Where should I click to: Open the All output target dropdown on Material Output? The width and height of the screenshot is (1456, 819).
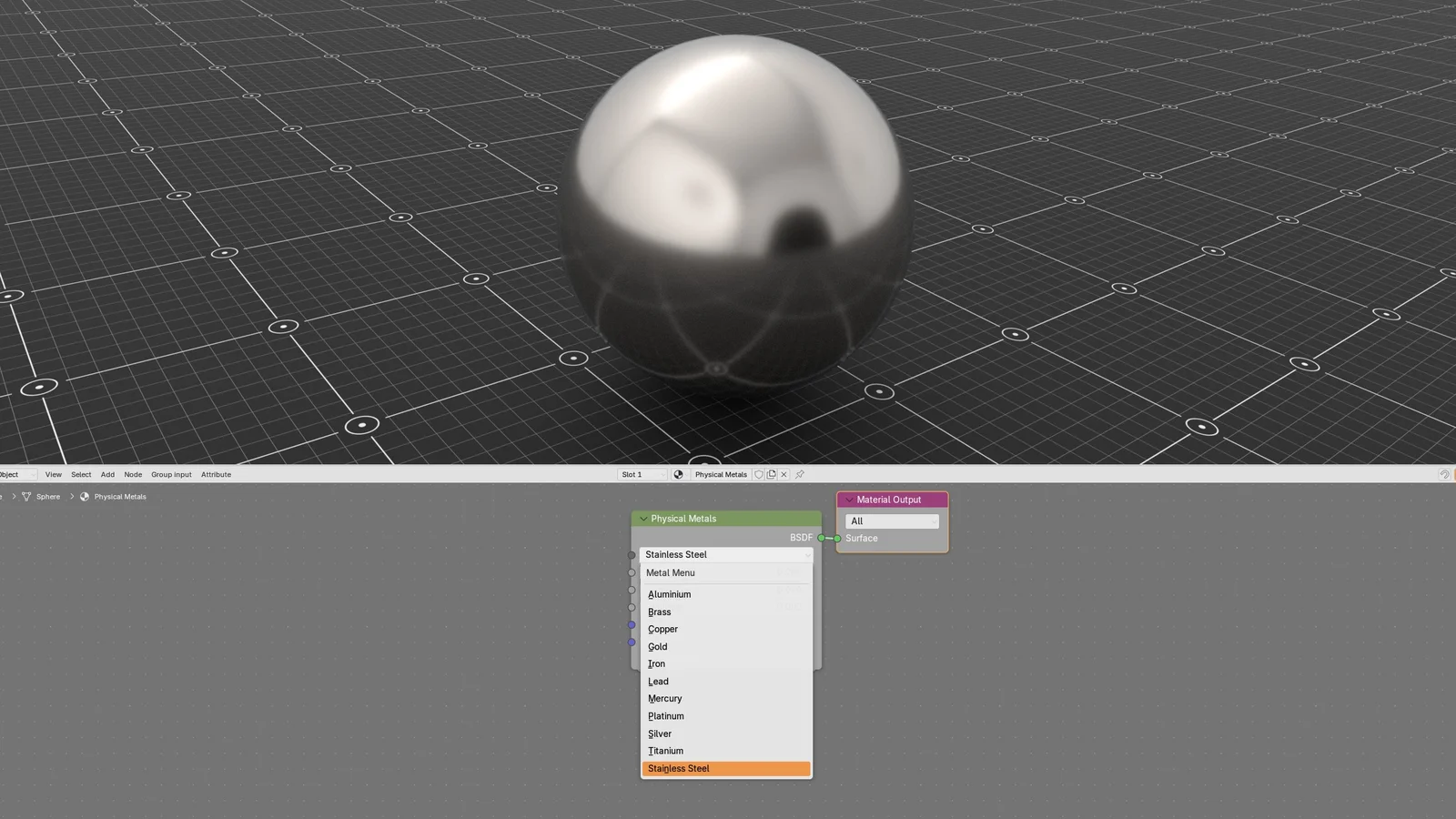892,521
